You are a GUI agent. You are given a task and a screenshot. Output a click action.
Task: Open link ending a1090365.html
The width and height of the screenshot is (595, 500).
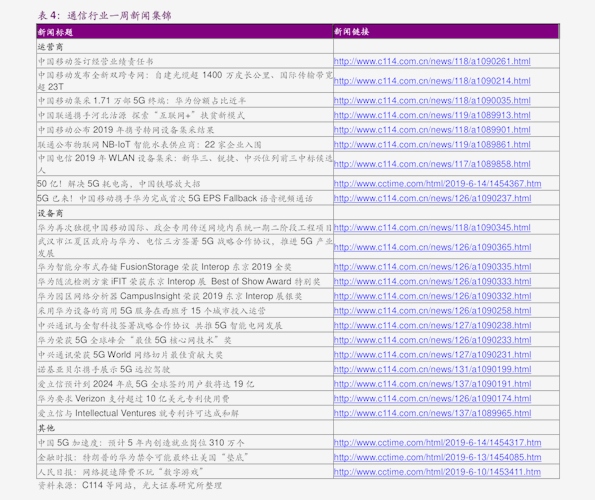click(x=432, y=247)
